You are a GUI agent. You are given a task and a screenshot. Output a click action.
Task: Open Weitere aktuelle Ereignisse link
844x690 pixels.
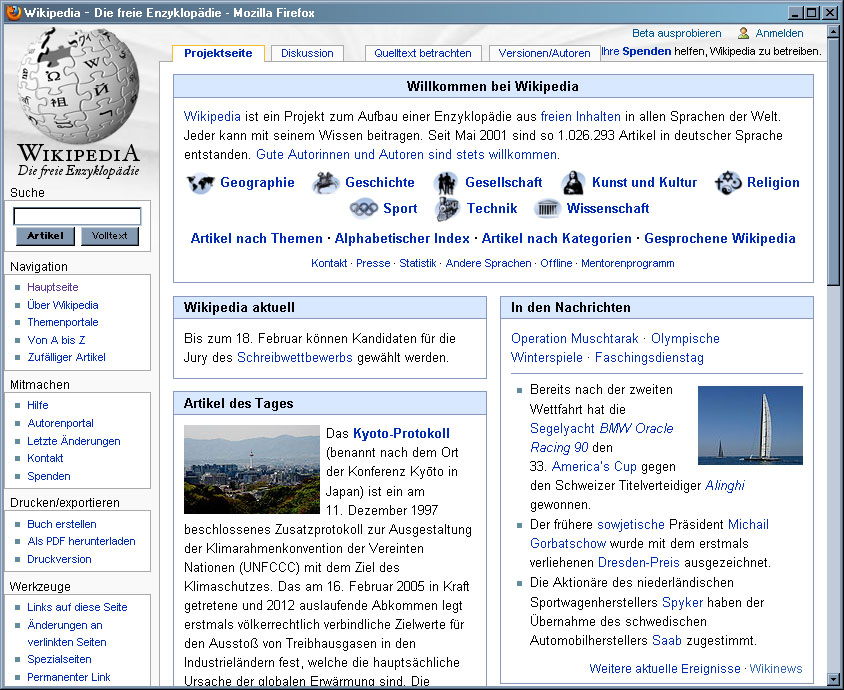(665, 668)
